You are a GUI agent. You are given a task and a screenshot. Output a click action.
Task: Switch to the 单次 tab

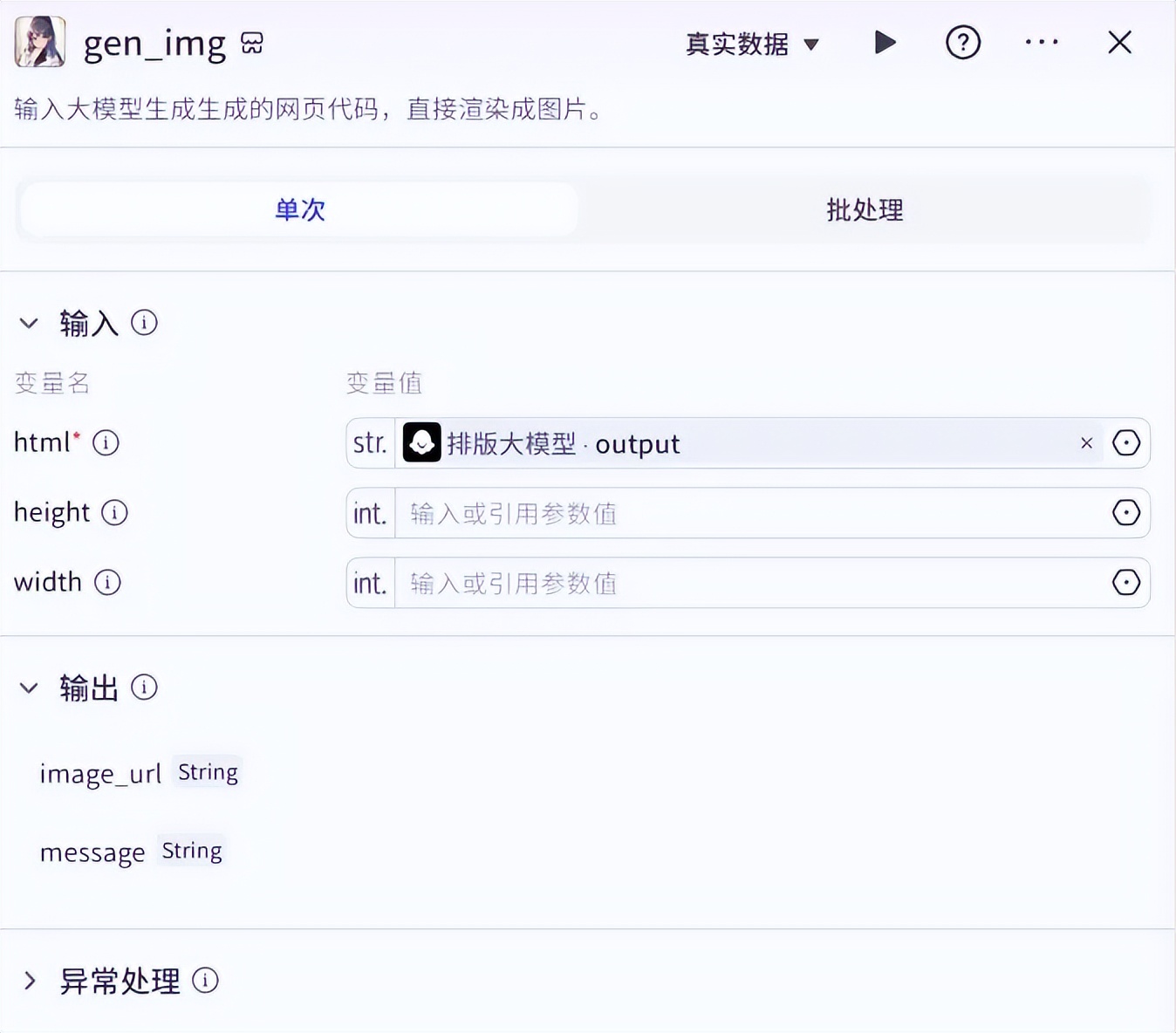coord(299,209)
